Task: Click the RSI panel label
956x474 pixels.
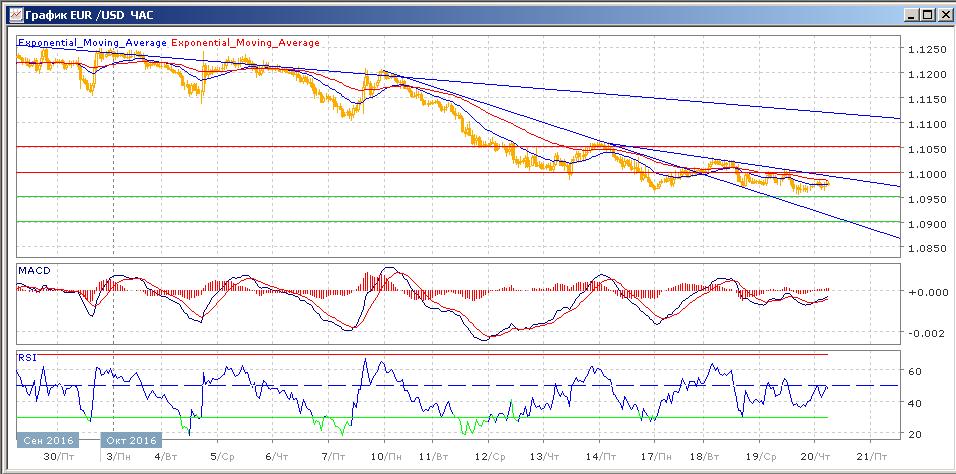Action: pos(27,357)
